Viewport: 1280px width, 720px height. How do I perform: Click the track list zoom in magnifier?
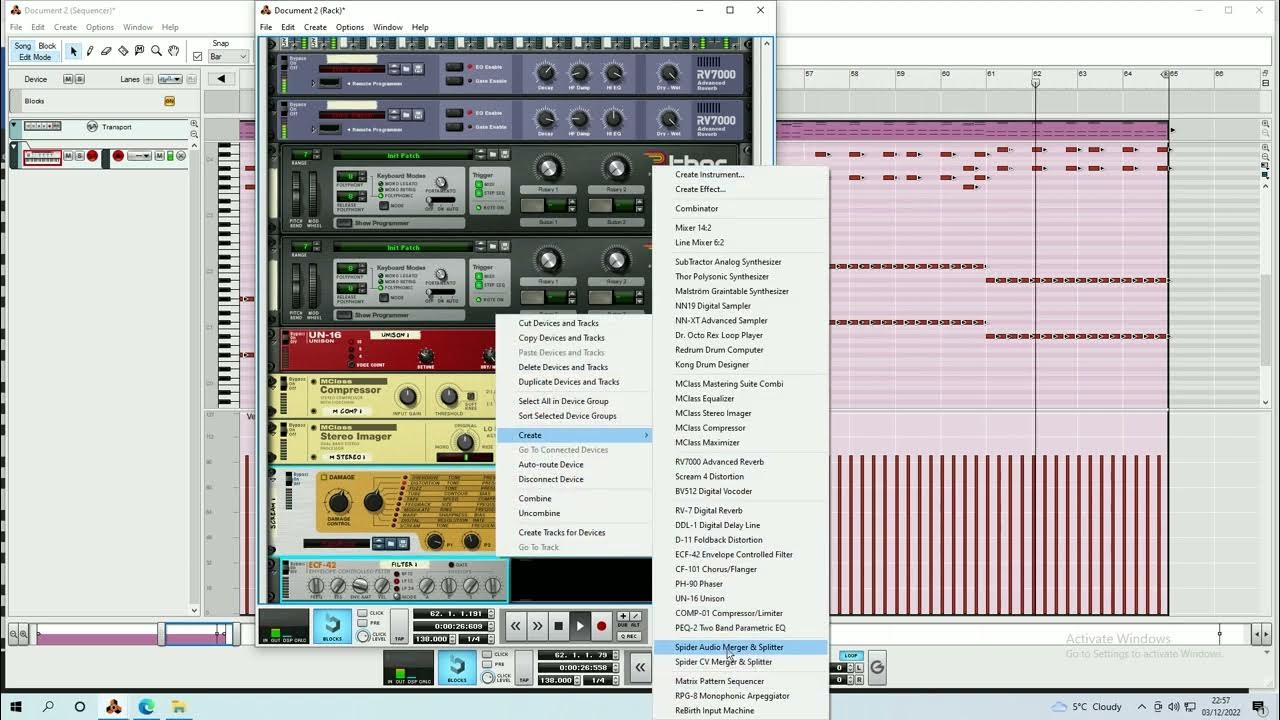194,123
